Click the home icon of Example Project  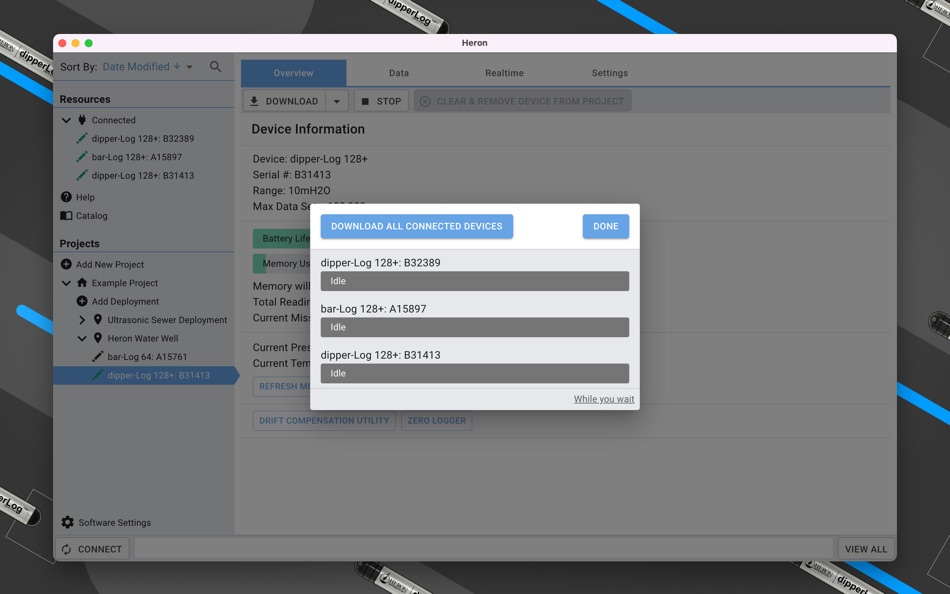pyautogui.click(x=82, y=282)
